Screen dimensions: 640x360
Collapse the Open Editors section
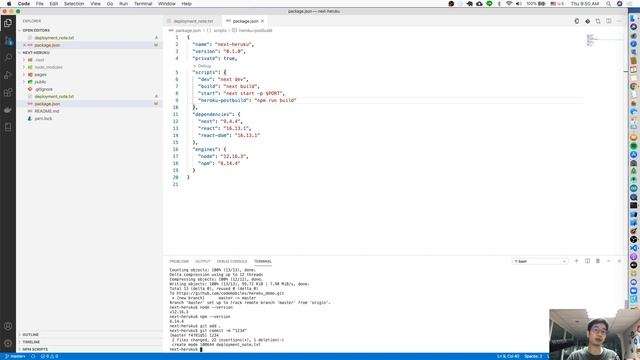(36, 31)
